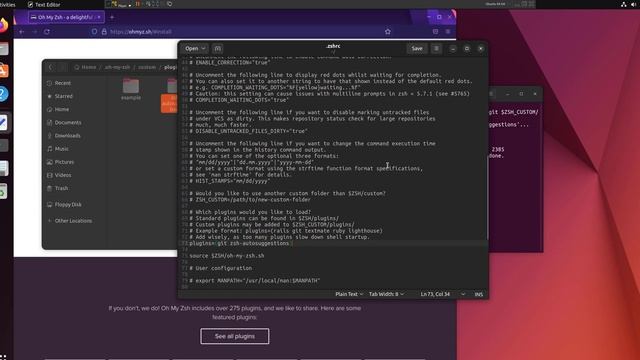Screen dimensions: 640x360
Task: Click the # User configuration comment line
Action: click(221, 268)
